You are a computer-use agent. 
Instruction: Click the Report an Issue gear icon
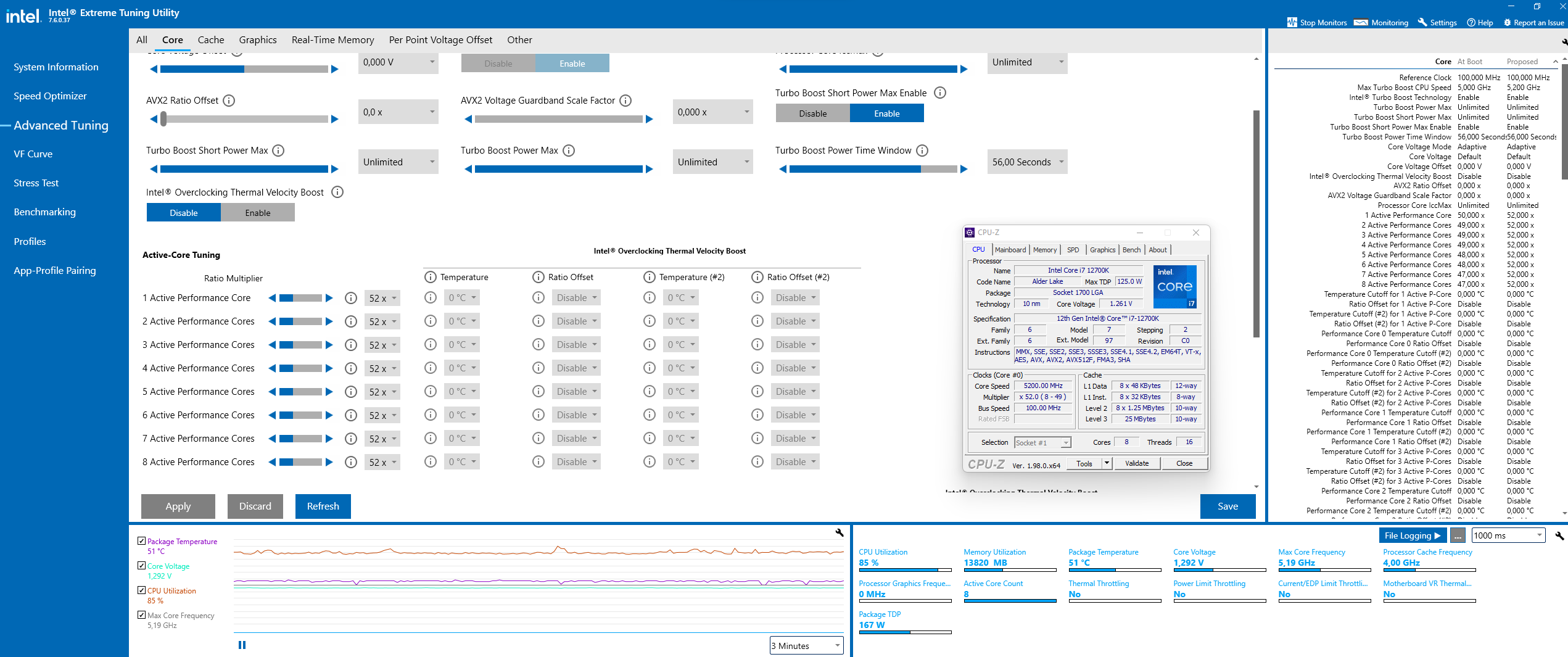pos(1508,23)
